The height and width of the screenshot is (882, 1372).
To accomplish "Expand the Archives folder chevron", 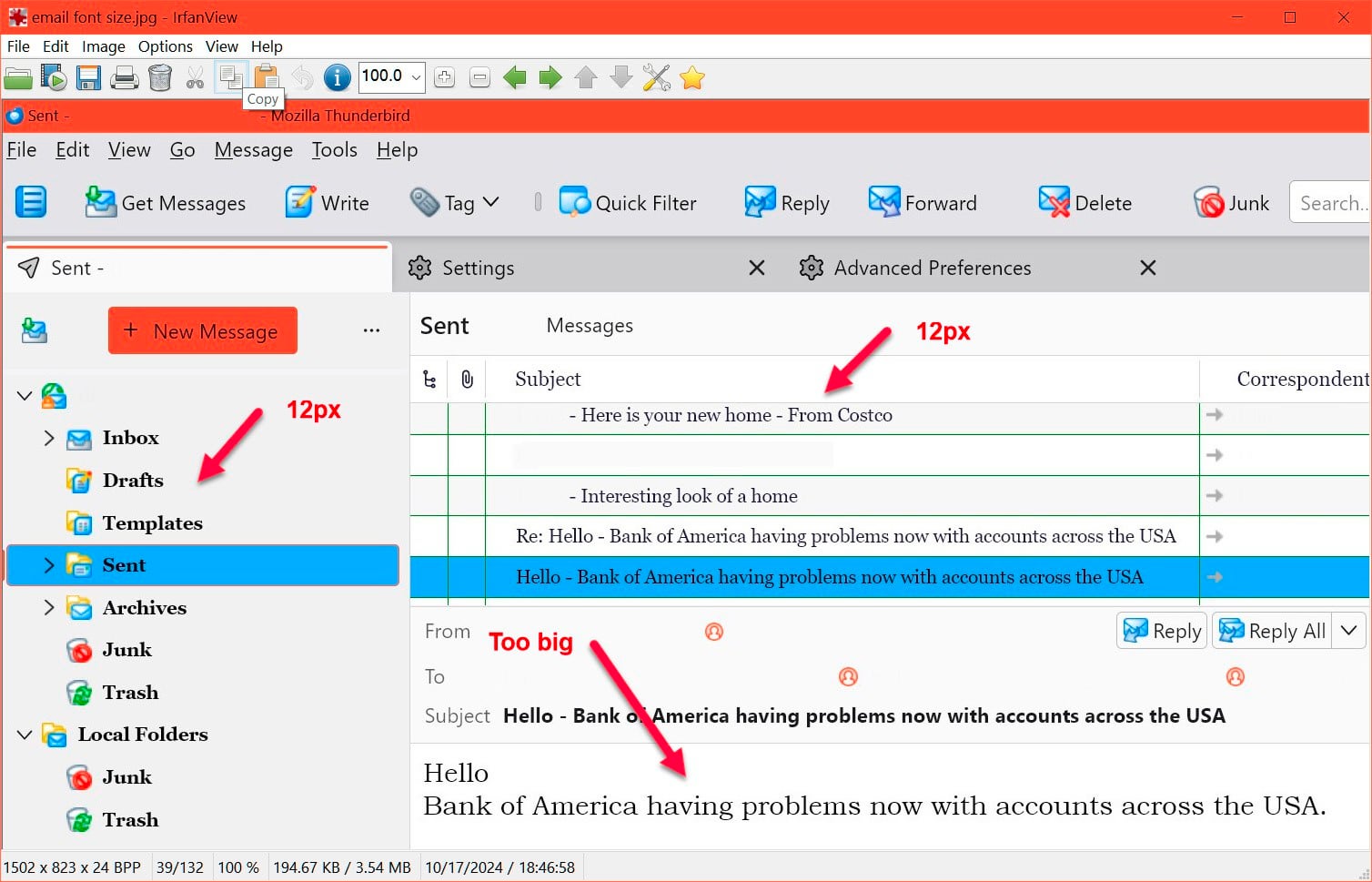I will [49, 607].
